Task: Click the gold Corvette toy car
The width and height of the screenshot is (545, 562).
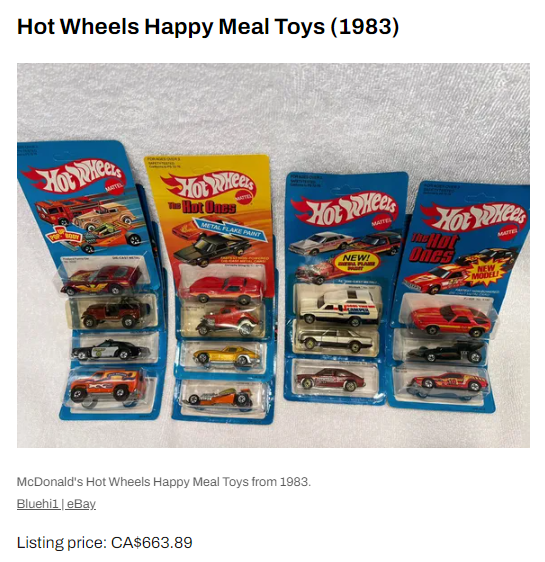Action: tap(226, 356)
